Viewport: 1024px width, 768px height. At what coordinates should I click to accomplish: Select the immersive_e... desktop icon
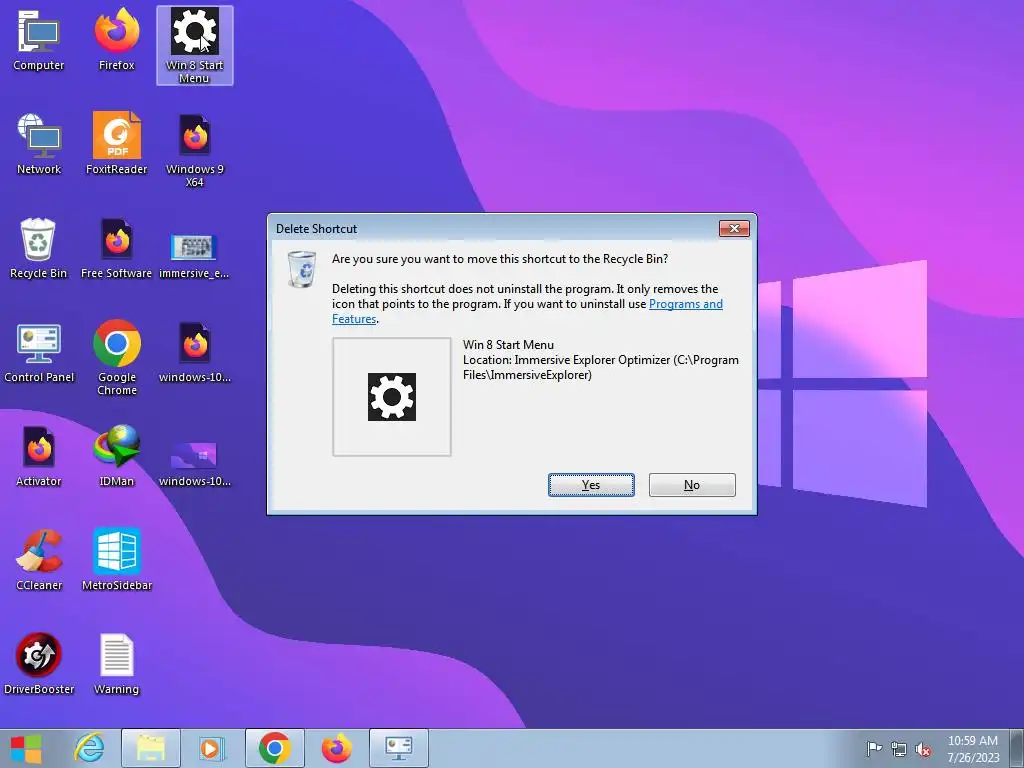click(x=194, y=255)
